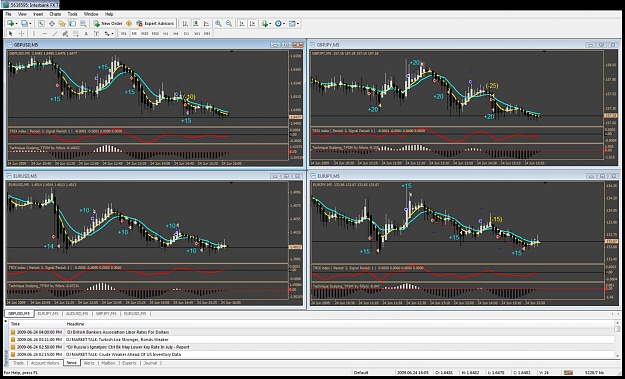Open the Journal terminal tab
This screenshot has height=379, width=625.
(150, 363)
